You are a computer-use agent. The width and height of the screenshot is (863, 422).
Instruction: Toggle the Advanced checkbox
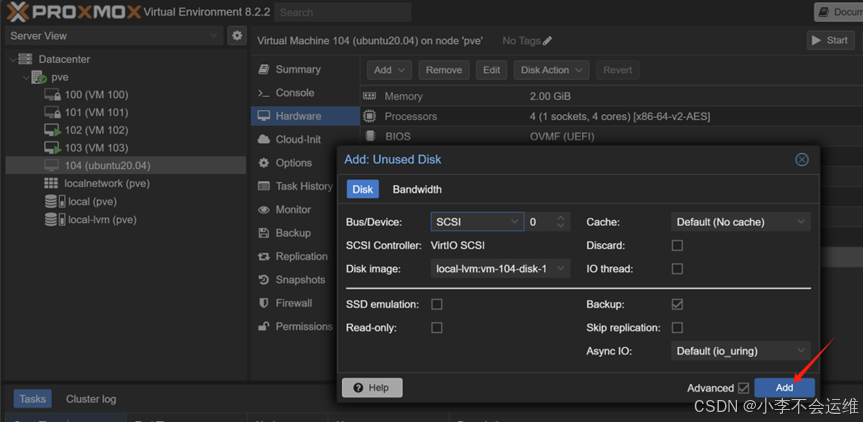pyautogui.click(x=744, y=388)
